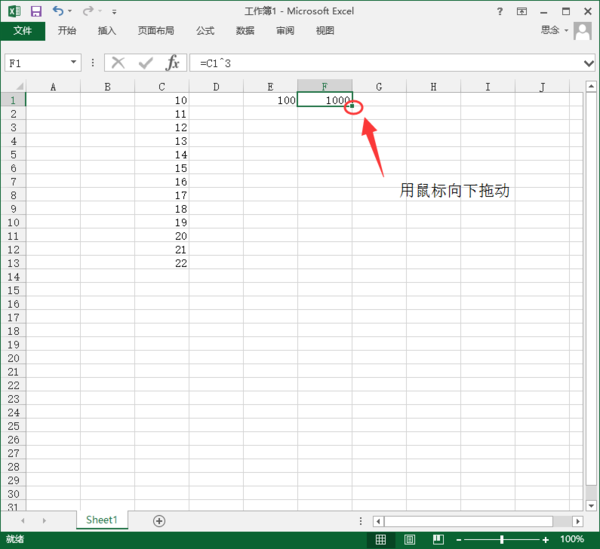Switch to Page Break Preview view

pos(438,539)
